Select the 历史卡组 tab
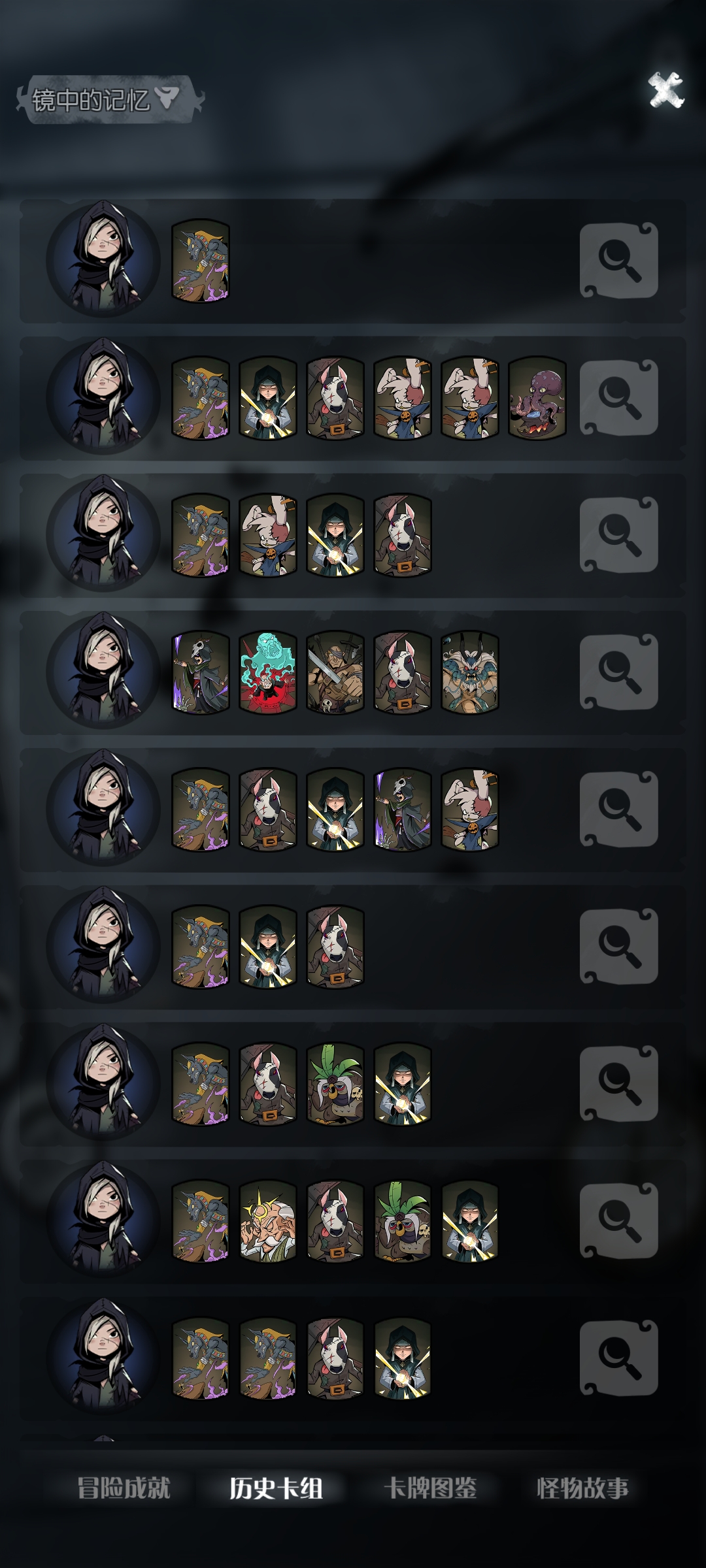 (x=276, y=1488)
